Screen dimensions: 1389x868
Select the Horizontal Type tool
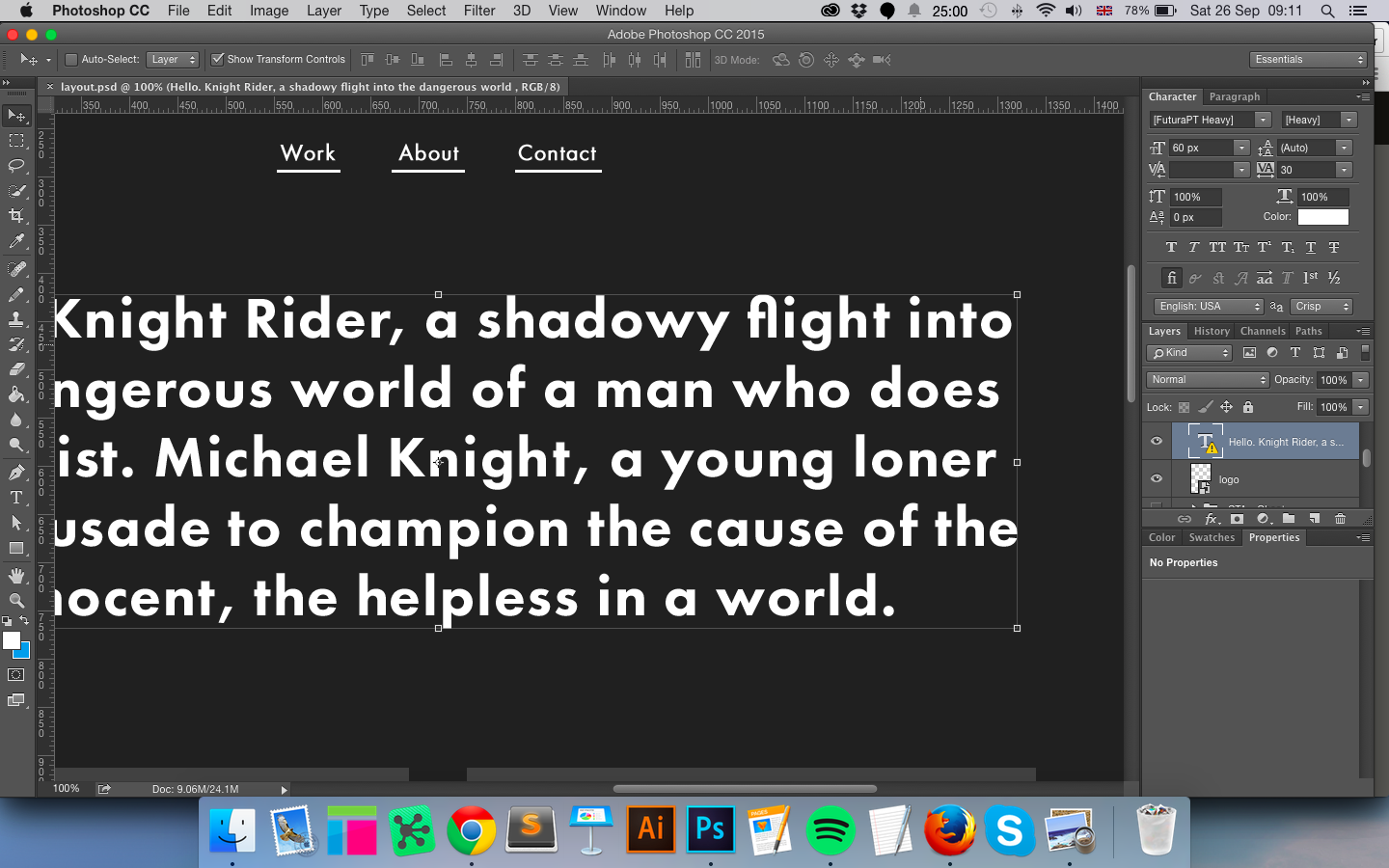[x=16, y=498]
